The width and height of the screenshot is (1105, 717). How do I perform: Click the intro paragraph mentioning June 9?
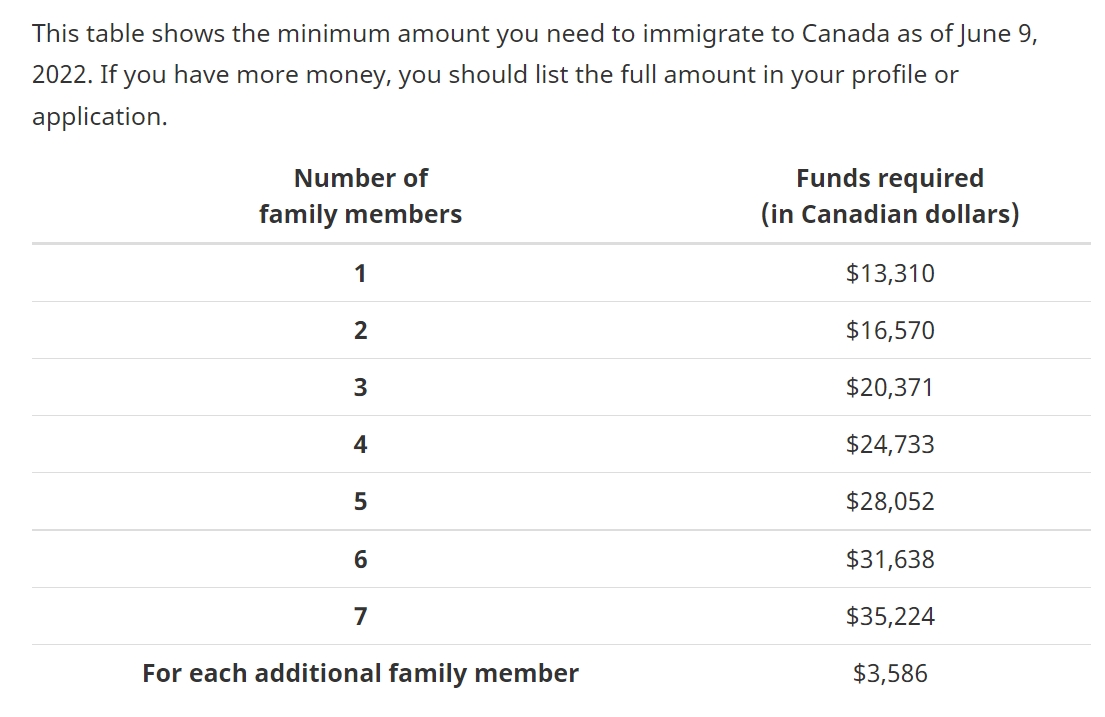[535, 75]
